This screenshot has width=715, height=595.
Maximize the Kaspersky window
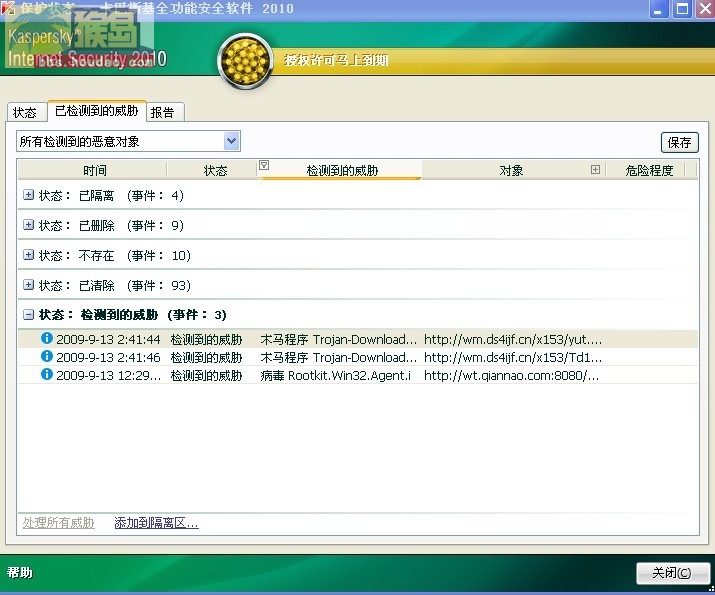682,9
